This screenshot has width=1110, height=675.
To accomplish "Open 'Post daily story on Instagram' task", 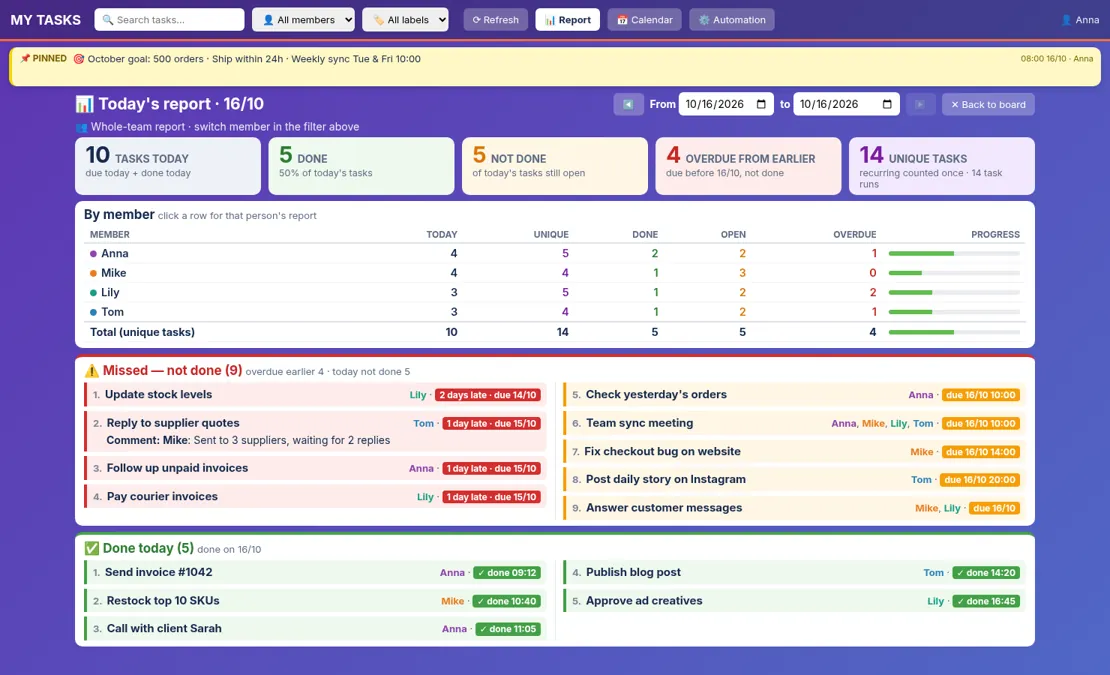I will [794, 480].
